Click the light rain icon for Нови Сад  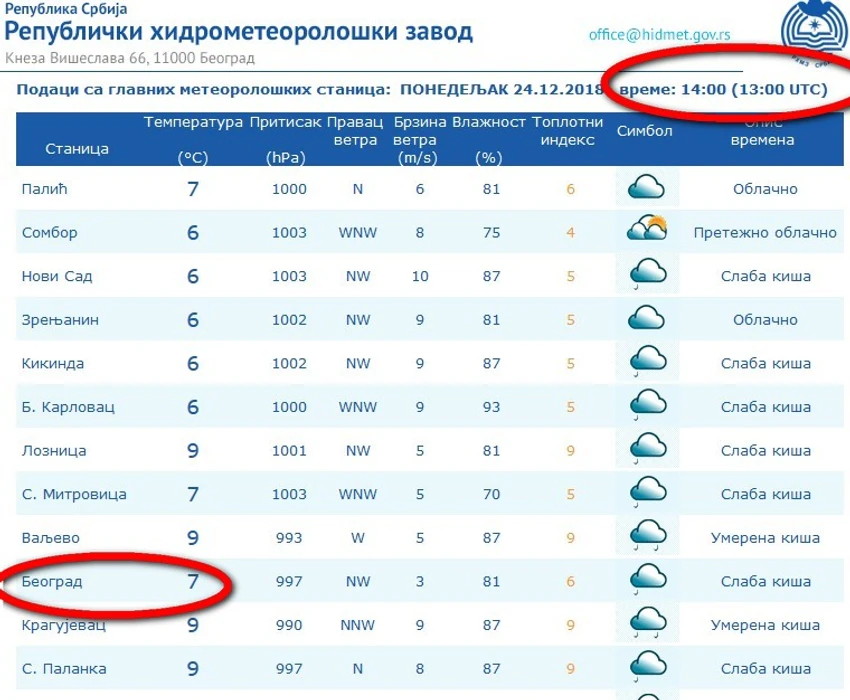point(647,274)
